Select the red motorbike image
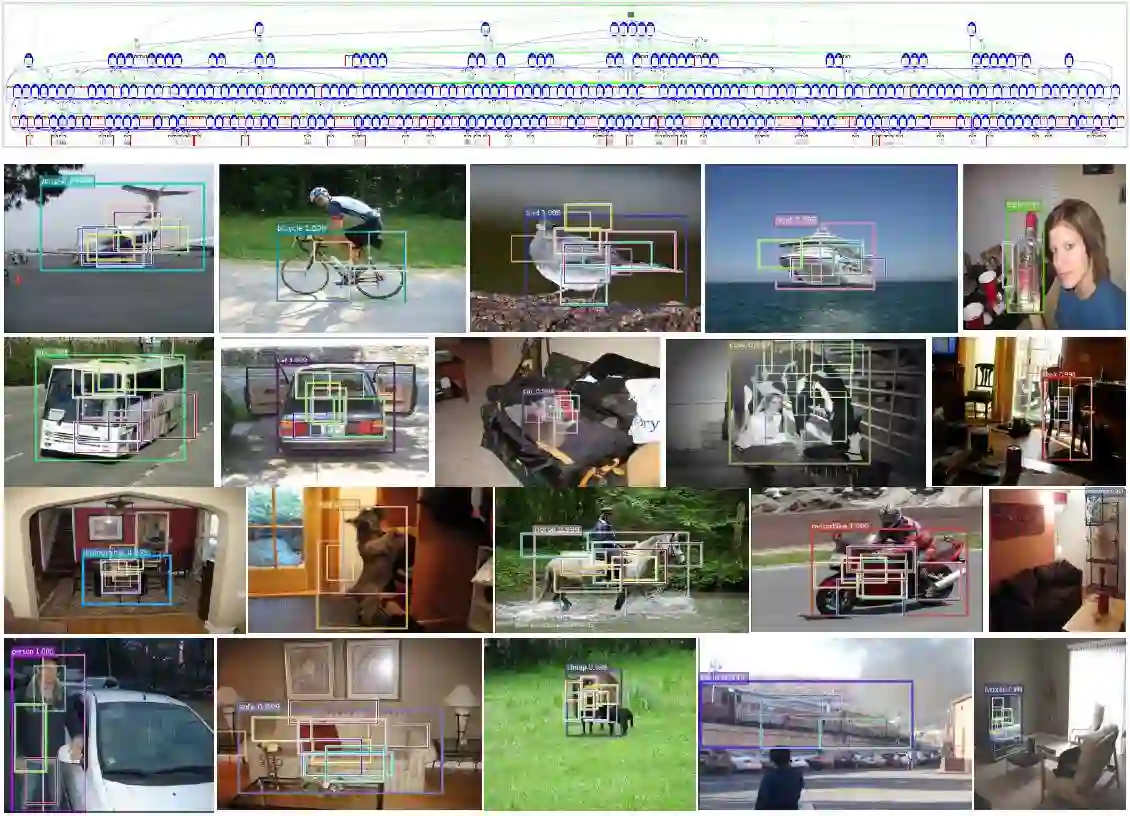The width and height of the screenshot is (1130, 816). pyautogui.click(x=866, y=559)
